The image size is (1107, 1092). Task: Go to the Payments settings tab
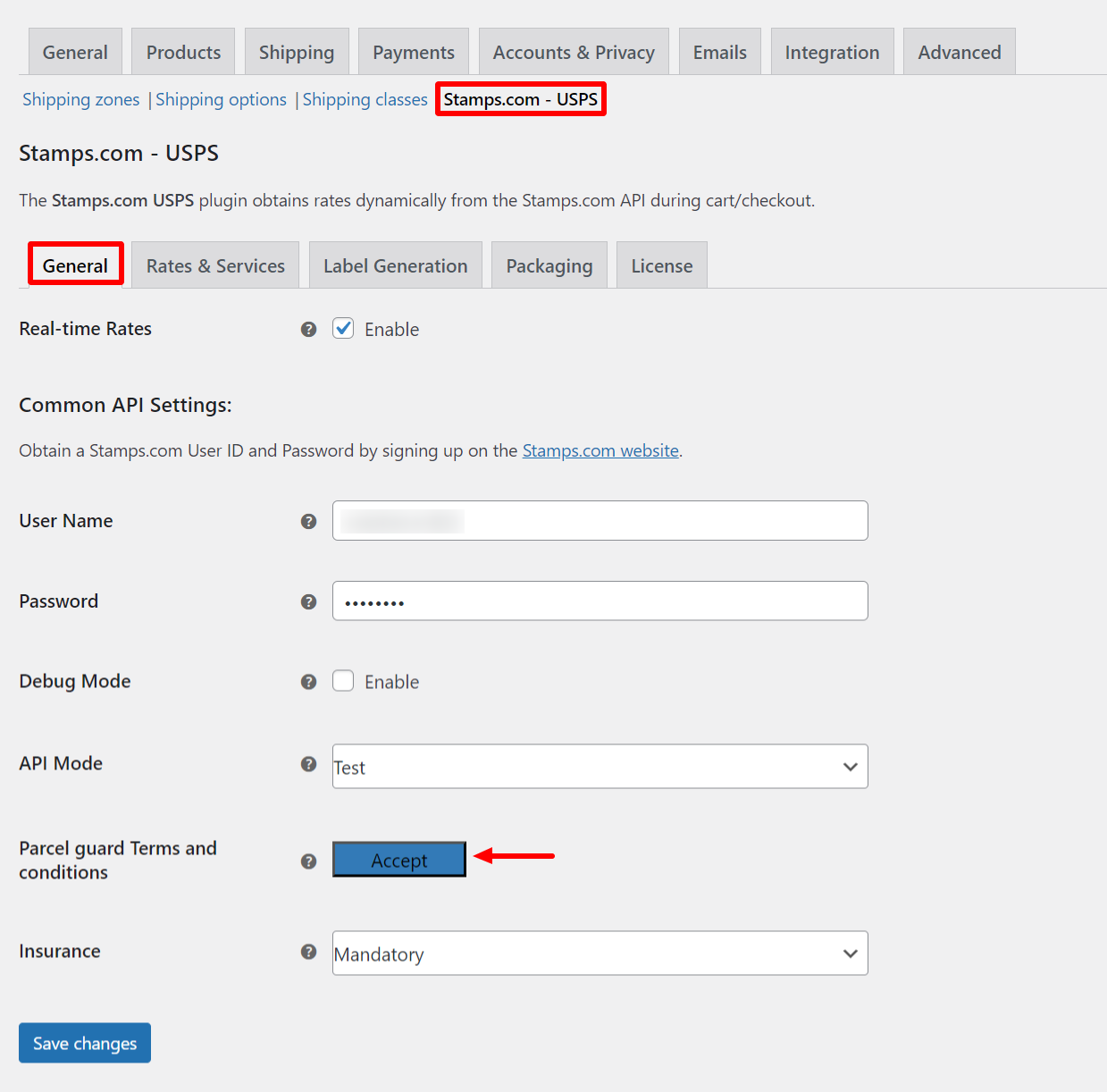[413, 52]
